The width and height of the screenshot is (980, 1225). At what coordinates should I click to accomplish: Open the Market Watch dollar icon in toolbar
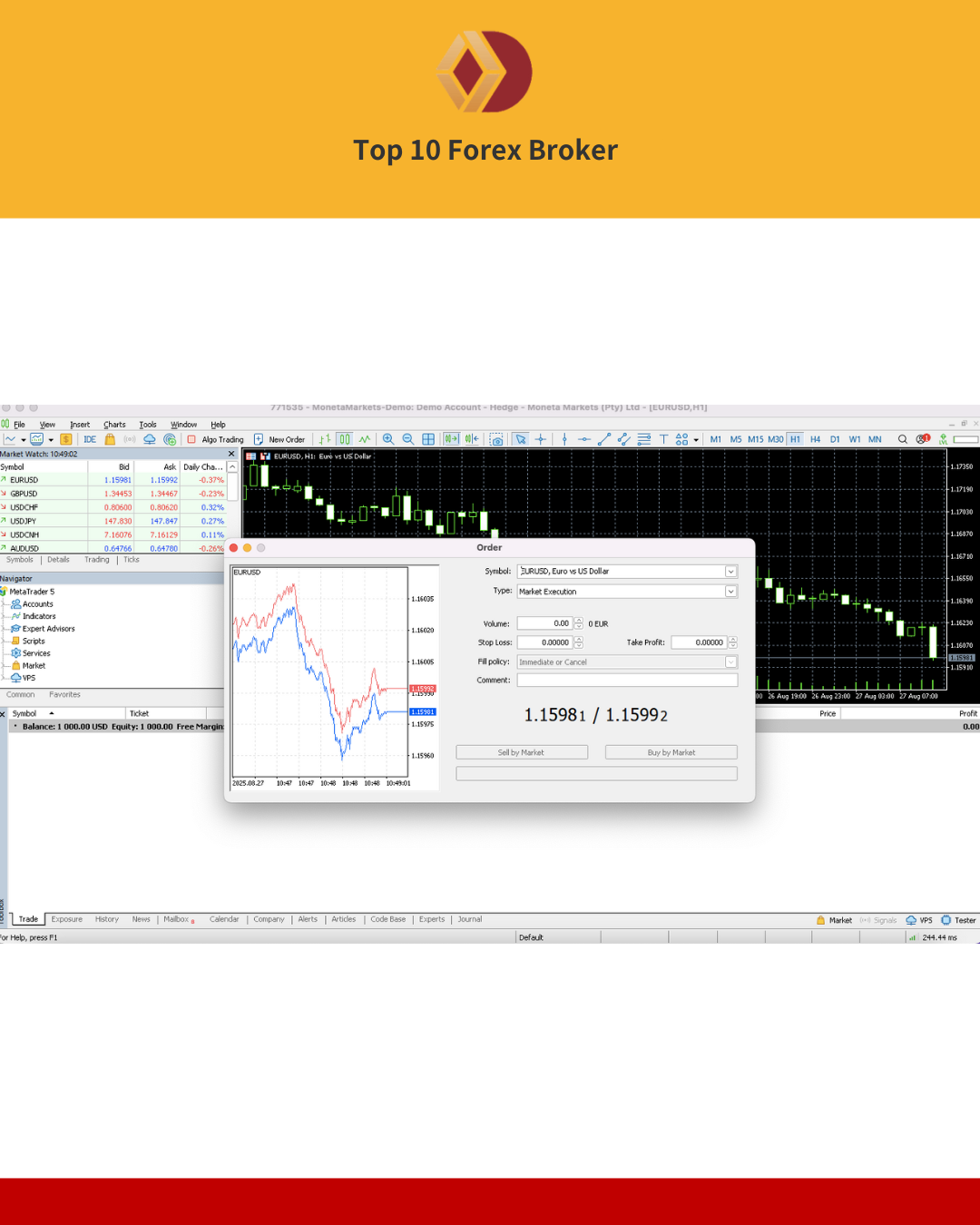(x=66, y=439)
